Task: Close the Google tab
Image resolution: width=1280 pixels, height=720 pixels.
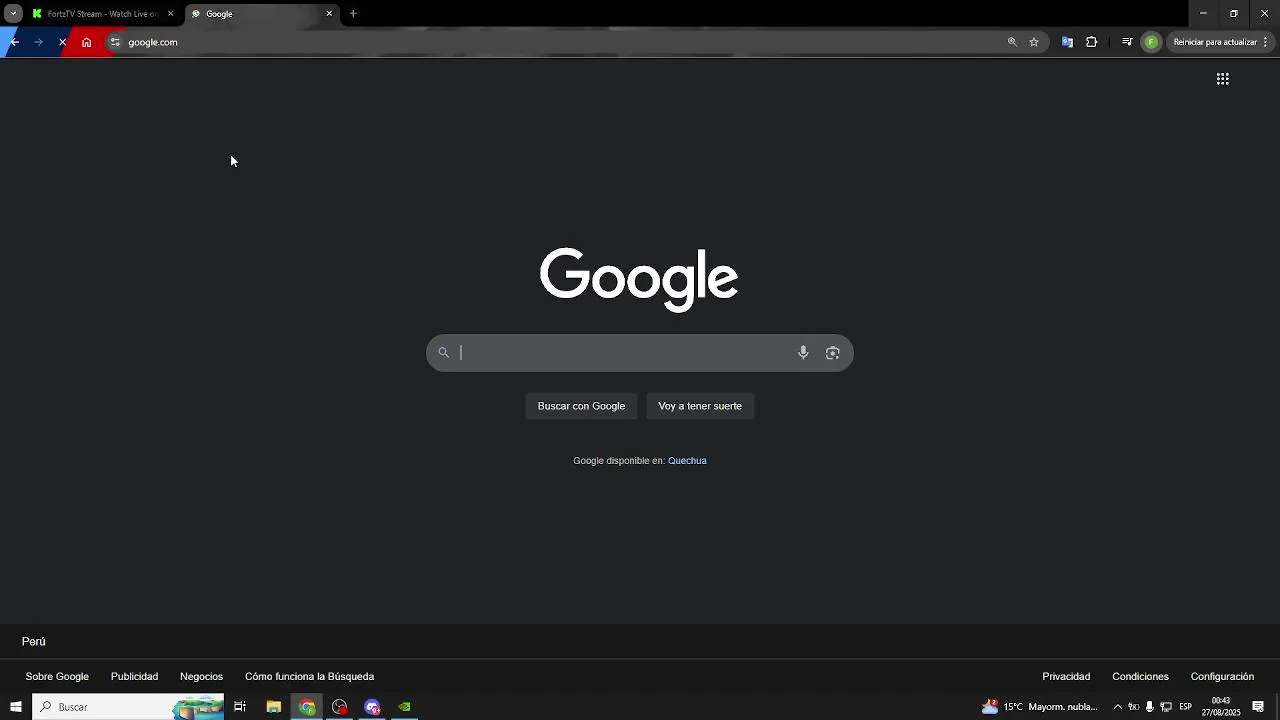Action: click(x=329, y=14)
